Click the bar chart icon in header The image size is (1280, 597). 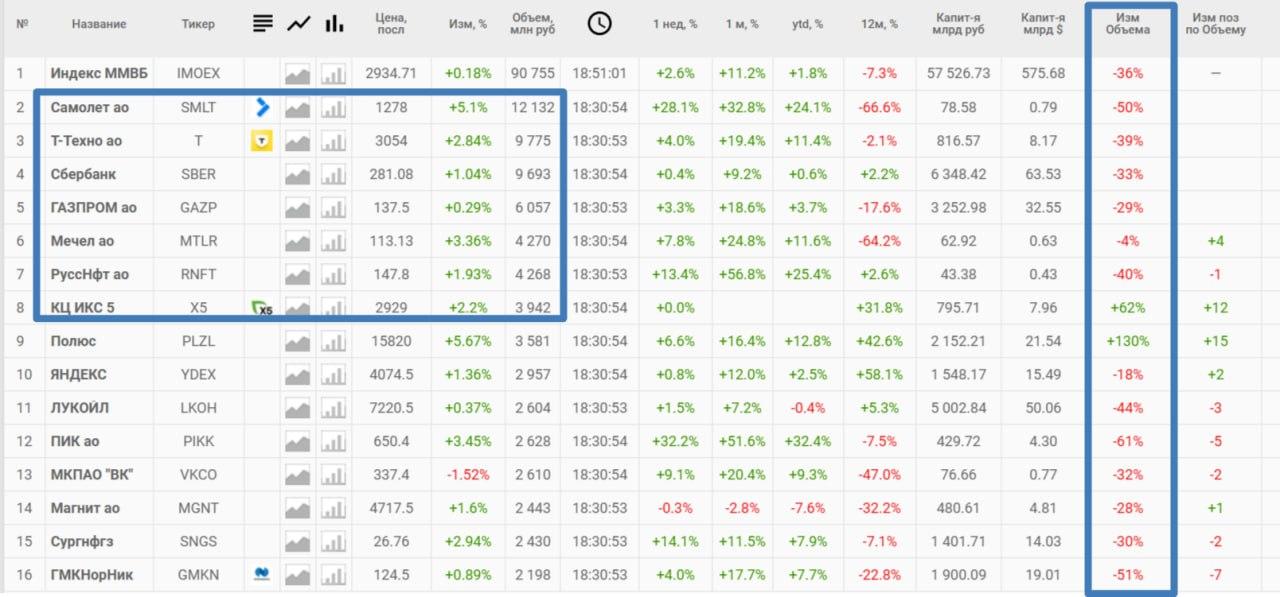334,24
